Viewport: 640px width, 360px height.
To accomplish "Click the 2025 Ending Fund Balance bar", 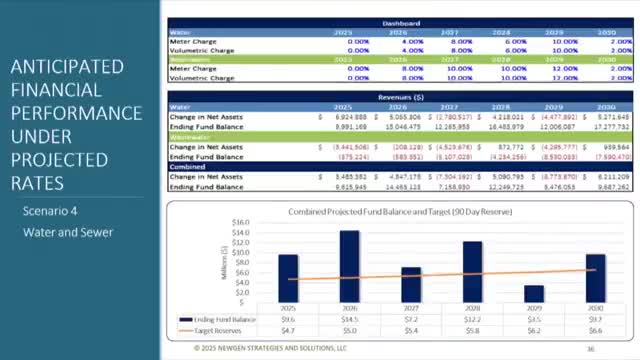I will (288, 279).
